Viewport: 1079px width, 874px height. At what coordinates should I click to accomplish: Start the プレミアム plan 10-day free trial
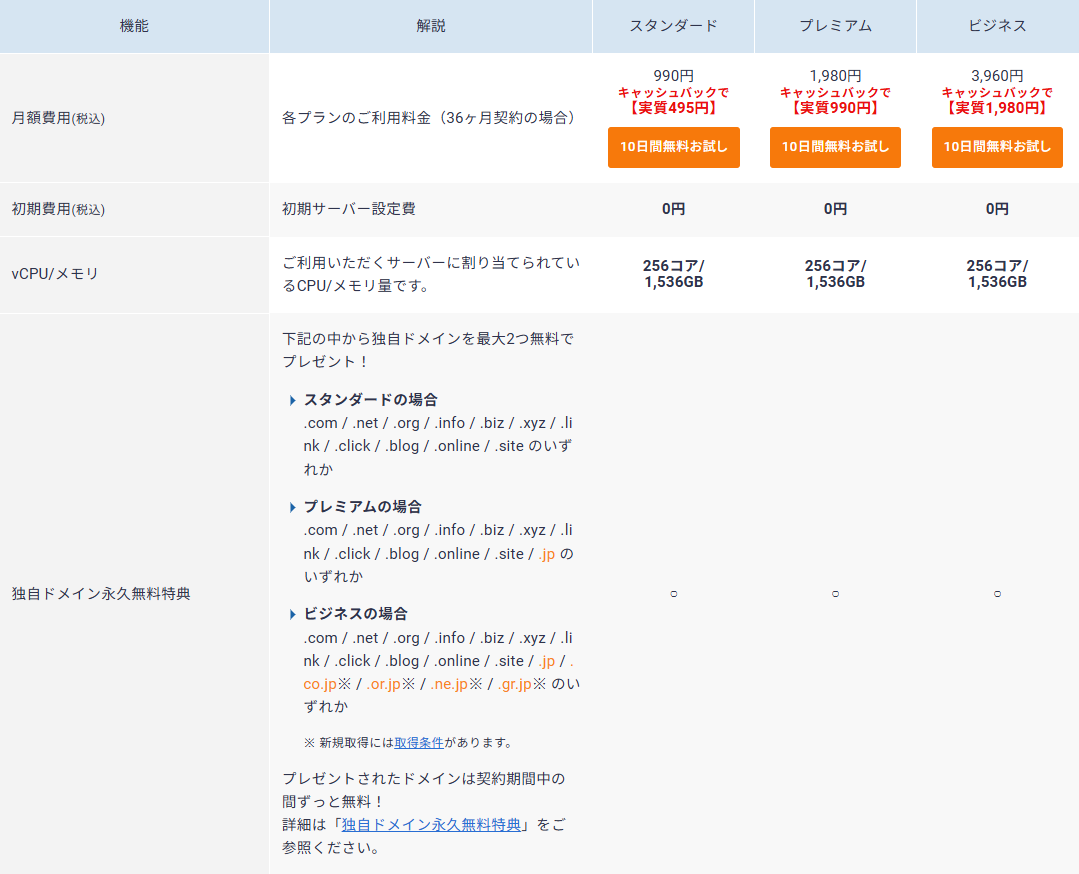(835, 147)
